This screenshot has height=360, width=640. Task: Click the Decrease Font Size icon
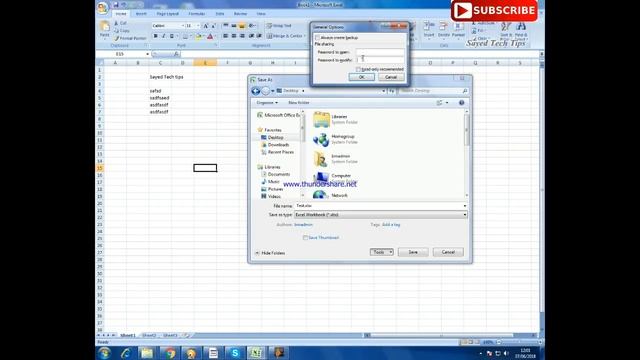213,26
